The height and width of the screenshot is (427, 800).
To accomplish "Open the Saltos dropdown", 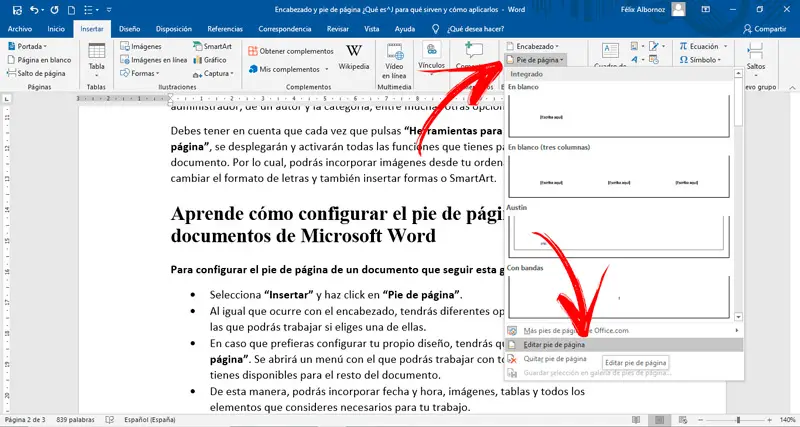I will [756, 60].
